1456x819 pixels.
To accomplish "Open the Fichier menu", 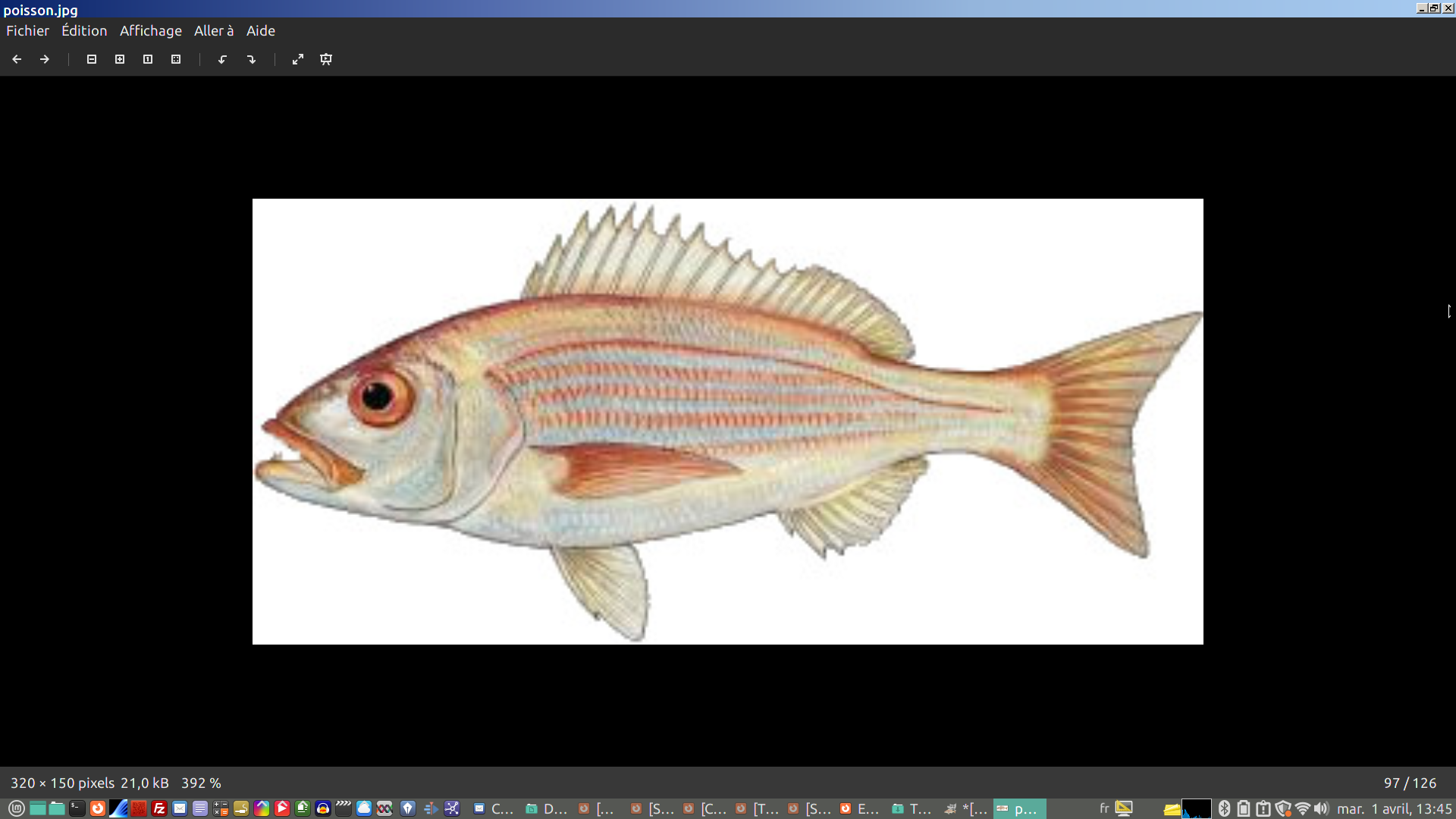I will (x=27, y=31).
